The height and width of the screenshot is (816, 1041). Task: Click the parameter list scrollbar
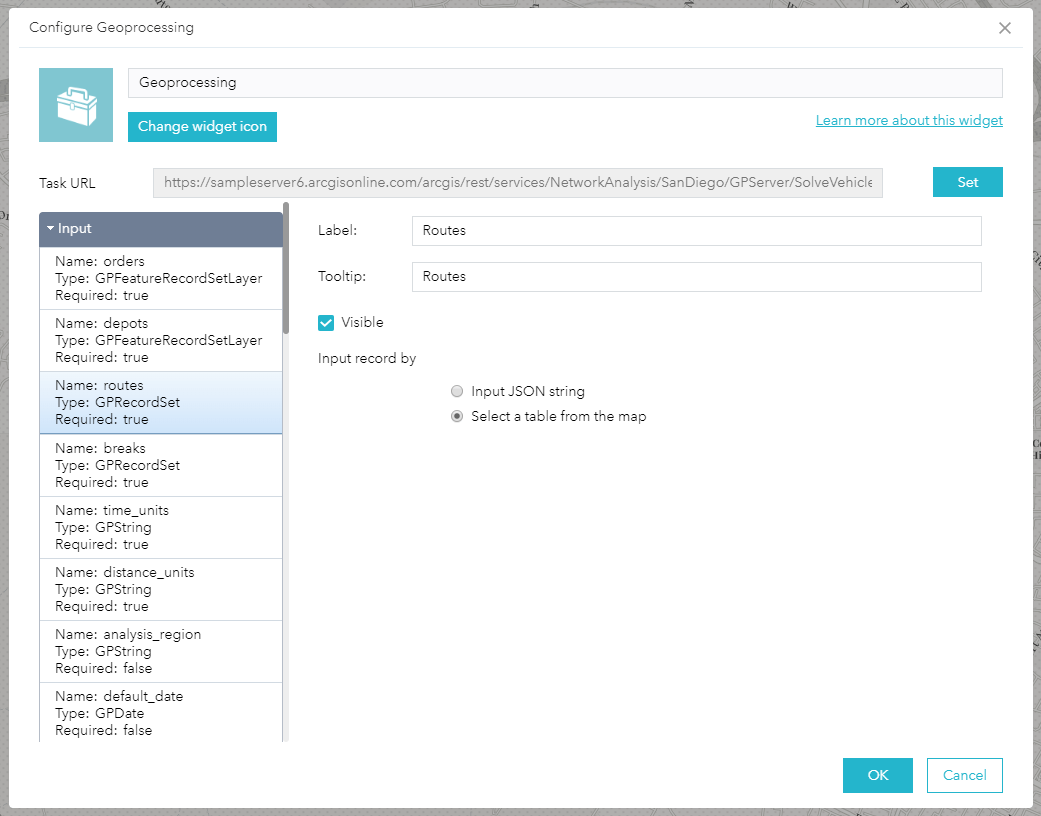click(286, 268)
